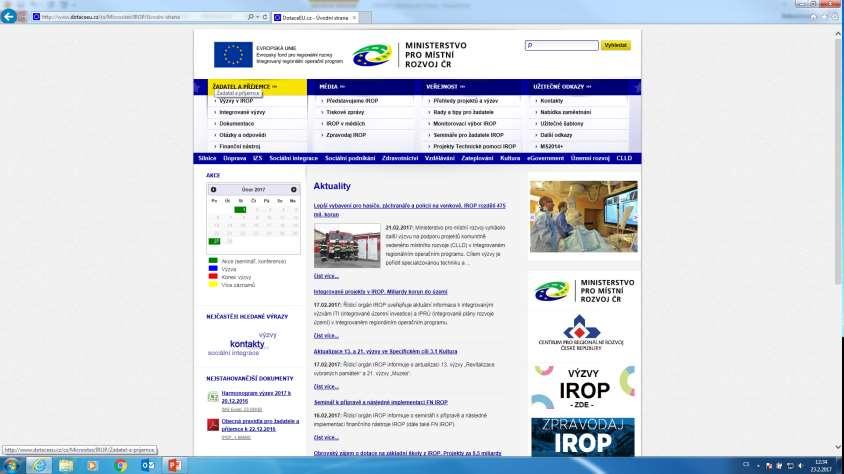Viewport: 844px width, 474px height.
Task: Open Aktualizace 13. a 21. výzvy article
Action: coord(385,351)
